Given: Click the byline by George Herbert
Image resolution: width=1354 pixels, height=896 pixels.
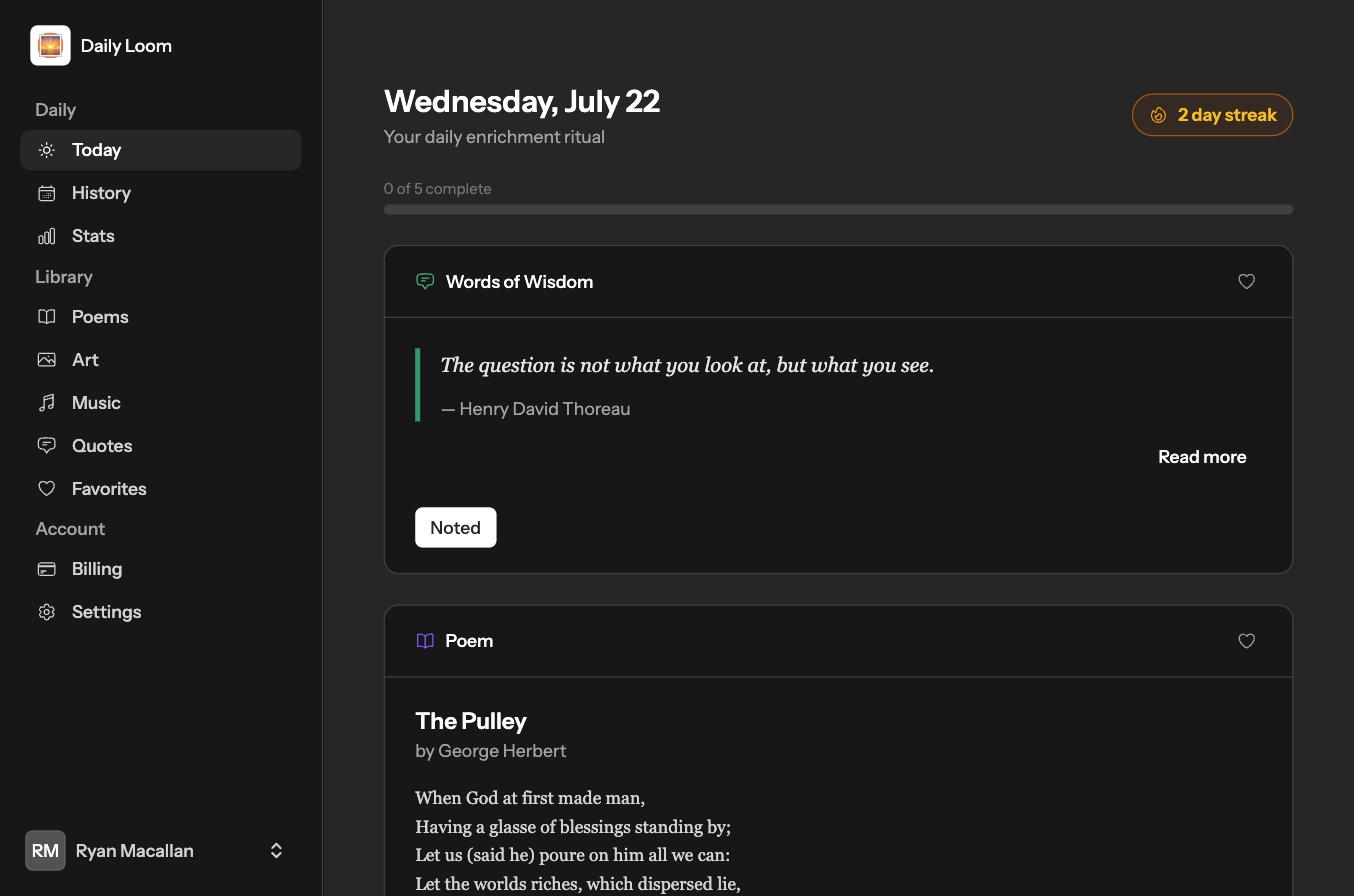Looking at the screenshot, I should [491, 751].
